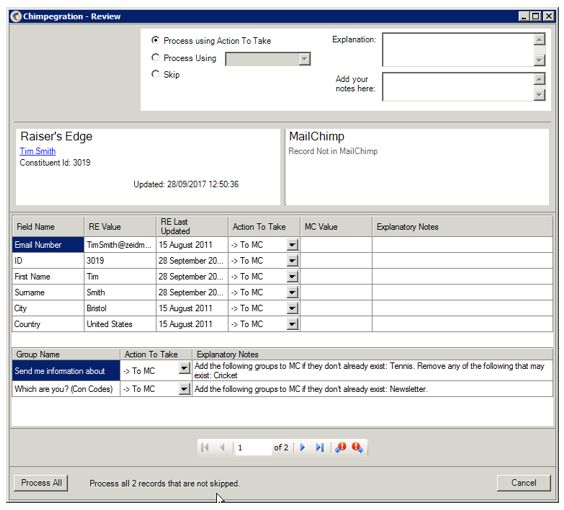Go to next error record icon
This screenshot has width=564, height=510.
tap(357, 447)
